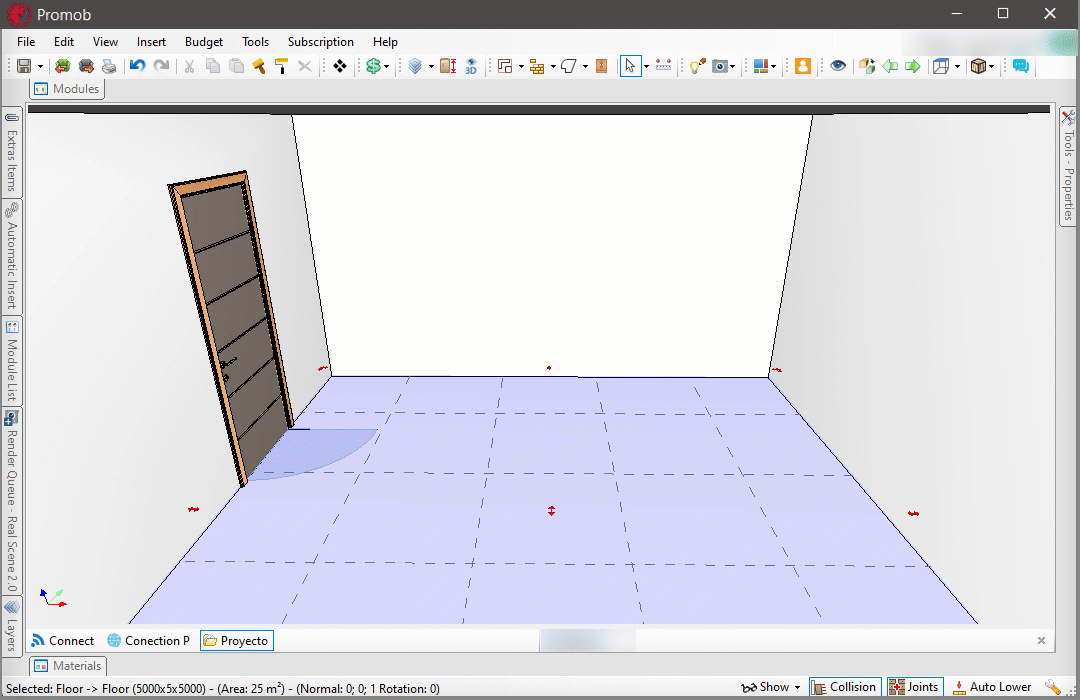
Task: Cut selection with the scissors icon
Action: (189, 66)
